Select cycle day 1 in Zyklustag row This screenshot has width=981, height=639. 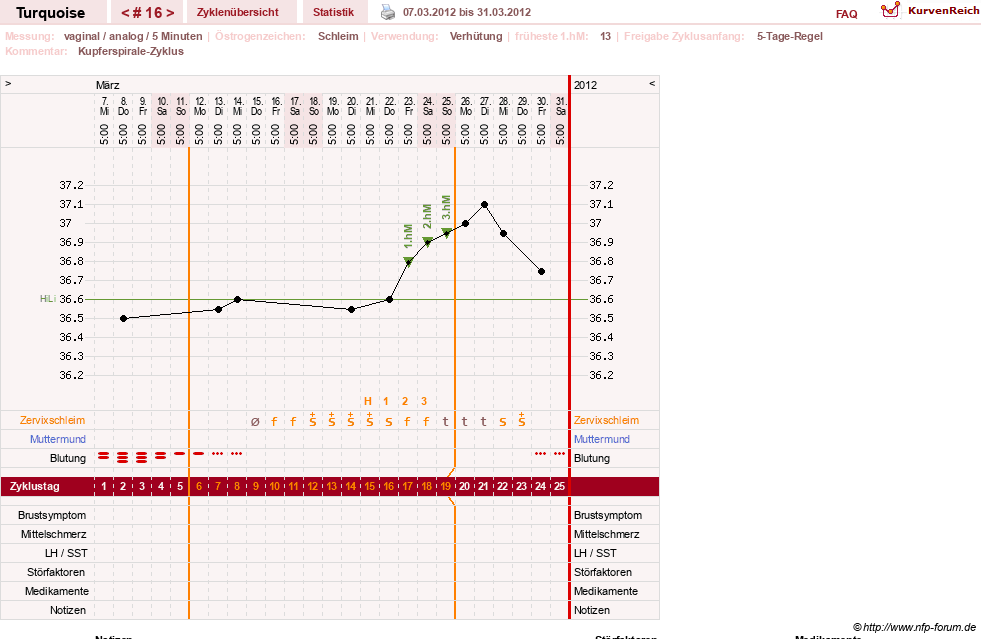[104, 486]
